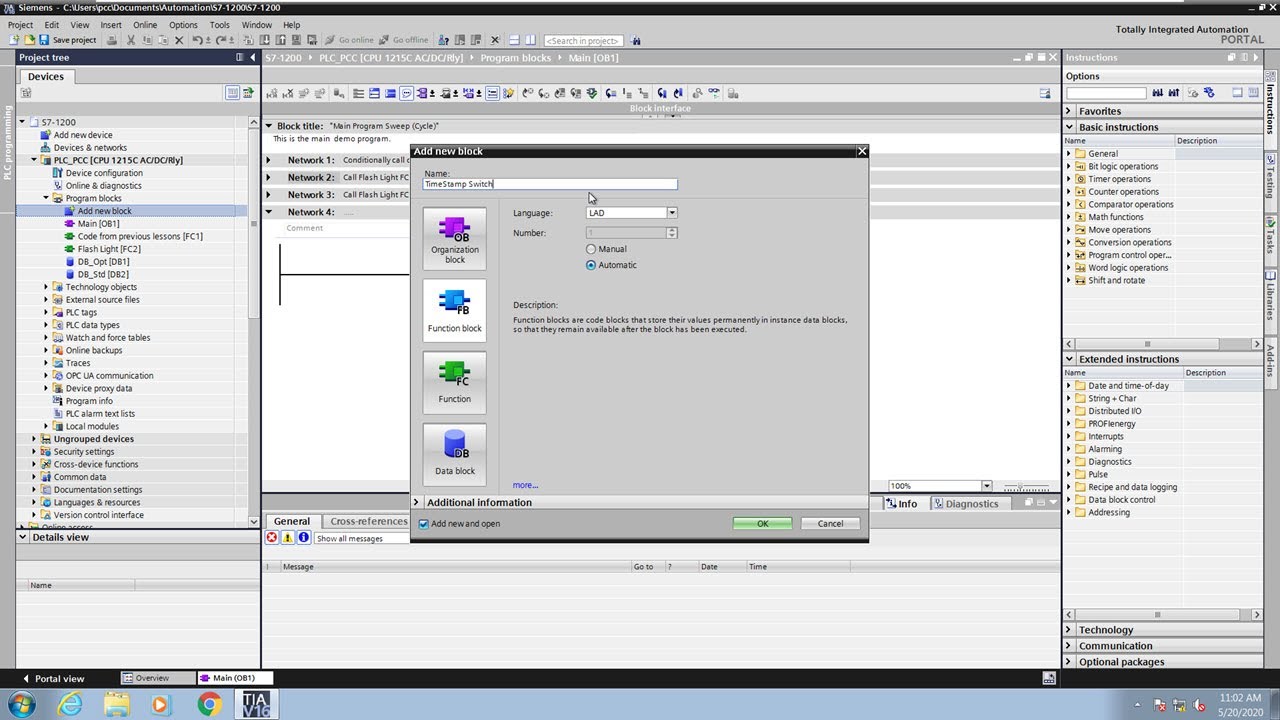Click the warnings filter icon in Info panel
Viewport: 1280px width, 720px height.
tap(287, 538)
